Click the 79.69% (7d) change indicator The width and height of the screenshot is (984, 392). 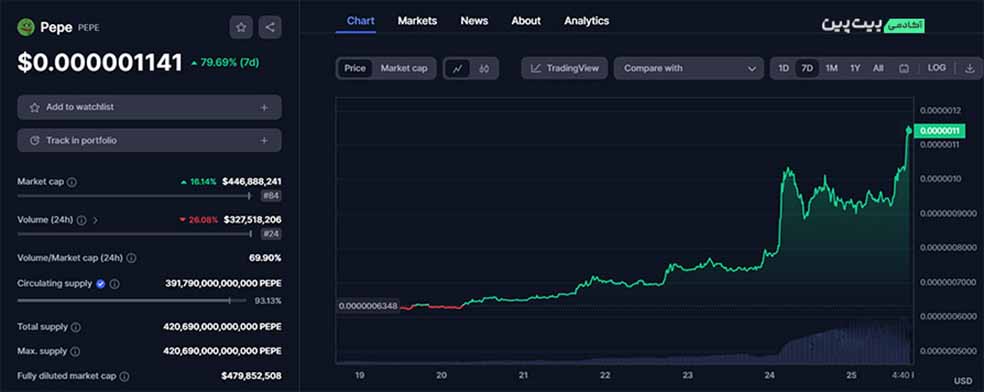click(x=225, y=63)
